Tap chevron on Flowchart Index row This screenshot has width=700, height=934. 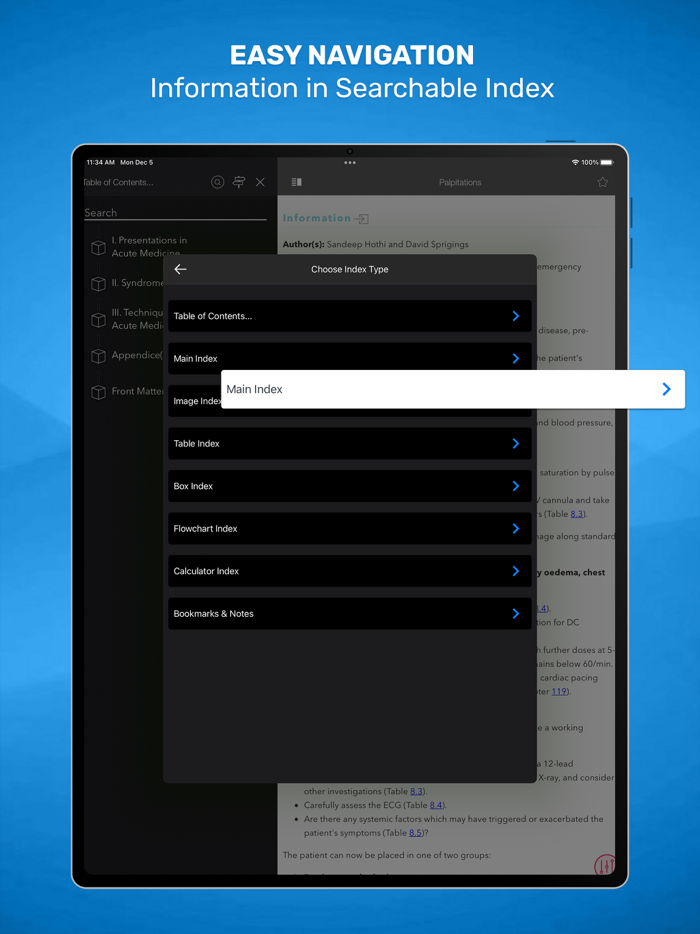pos(516,528)
